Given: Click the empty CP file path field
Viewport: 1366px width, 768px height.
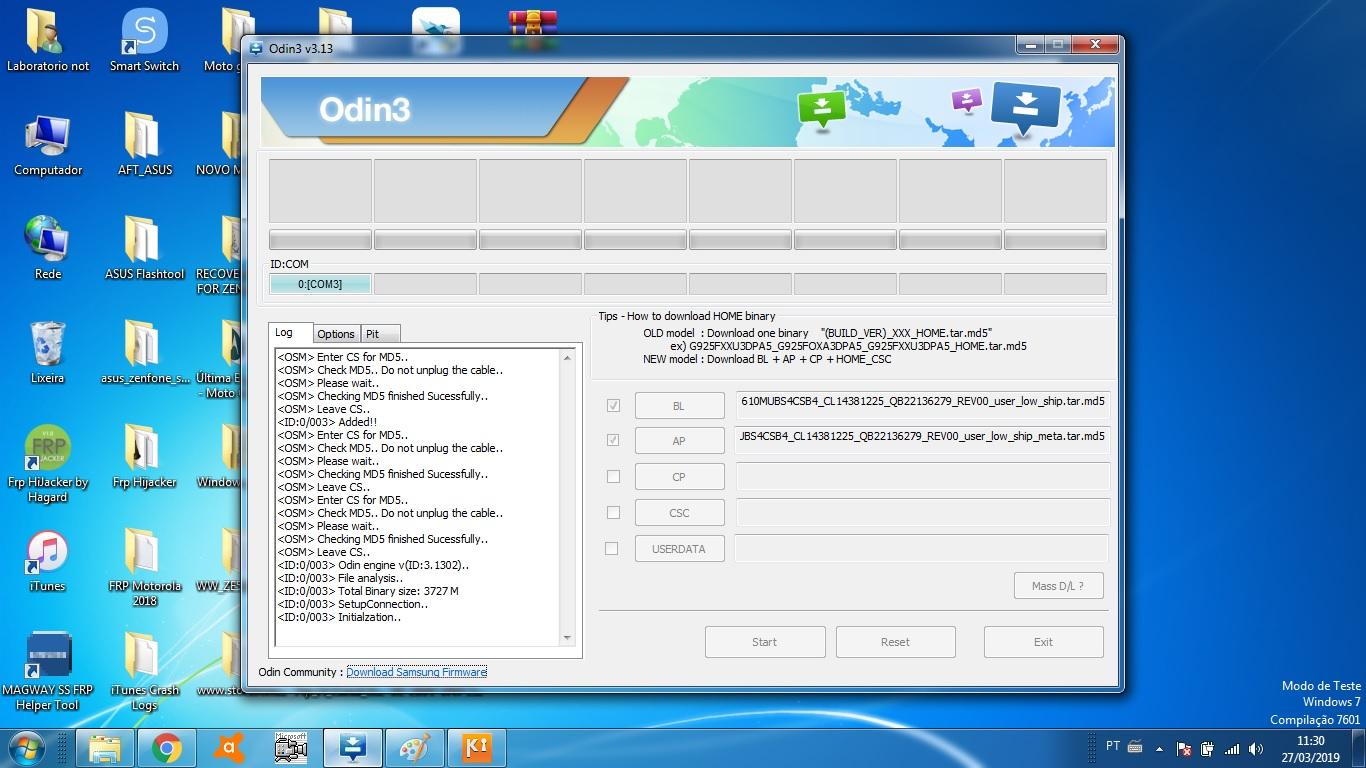Looking at the screenshot, I should (x=922, y=476).
